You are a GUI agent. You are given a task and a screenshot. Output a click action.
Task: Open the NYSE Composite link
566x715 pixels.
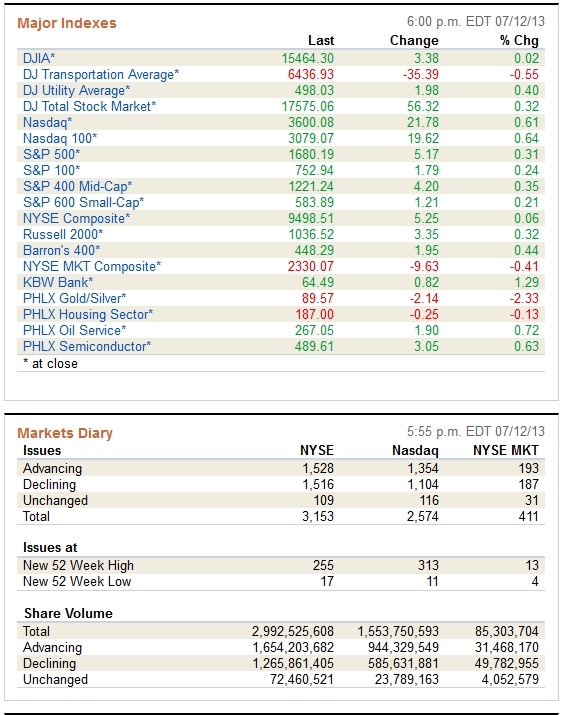76,218
